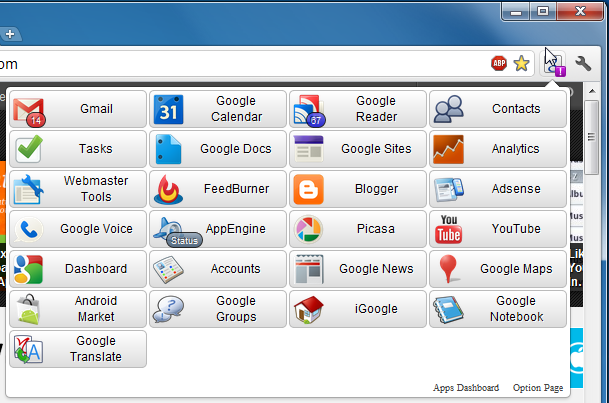Click the page scrollbar up arrow

click(x=592, y=92)
